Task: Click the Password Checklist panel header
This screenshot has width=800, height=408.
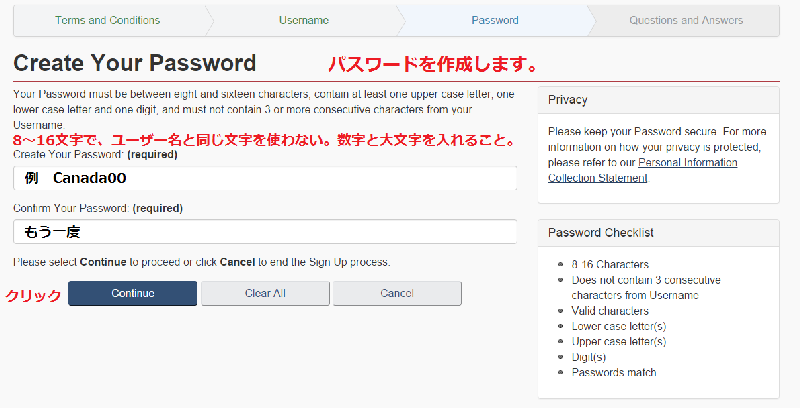Action: (x=658, y=232)
